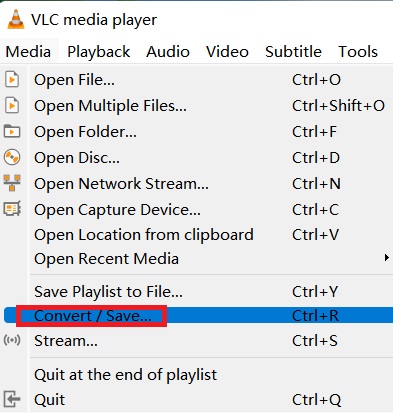Screen dimensions: 393x413
Task: Click the Open Network Stream icon
Action: pos(12,183)
